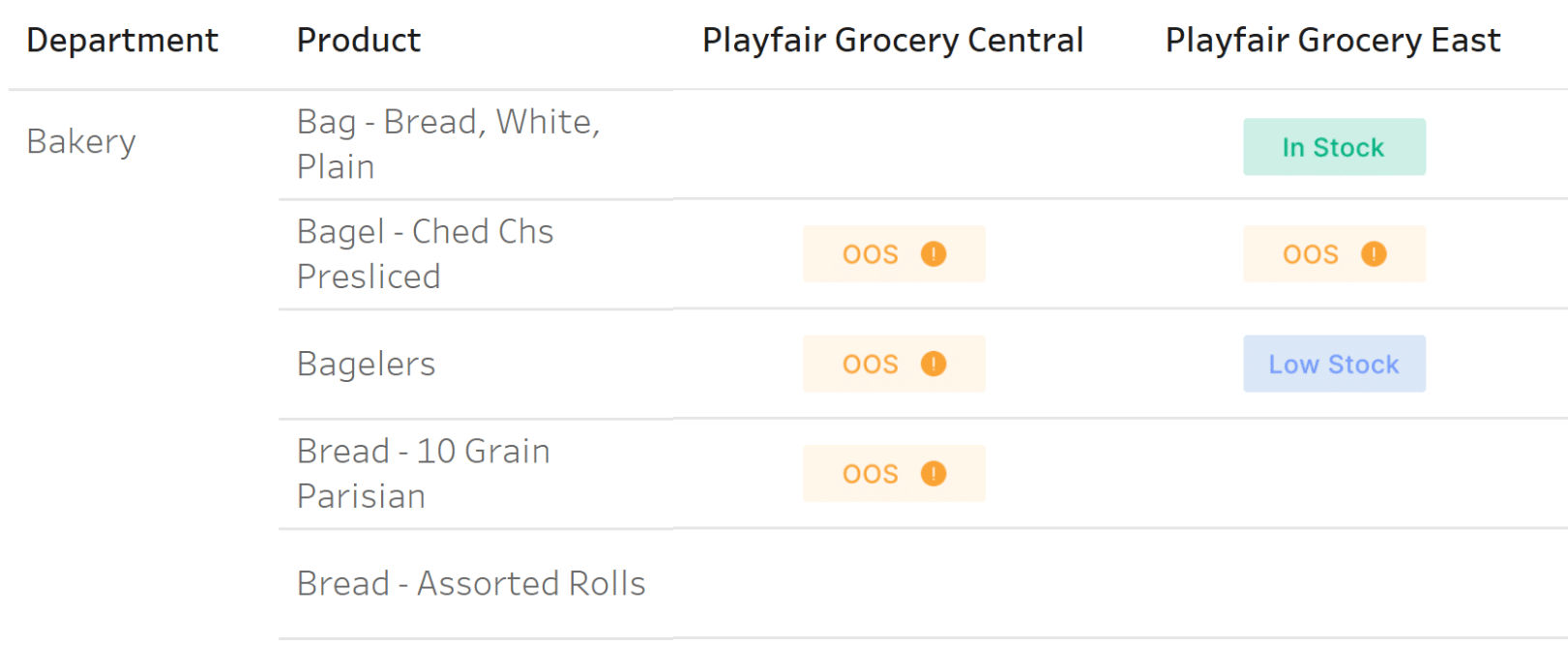
Task: Click OOS badge for Bread 10 Grain Parisian
Action: (x=894, y=474)
